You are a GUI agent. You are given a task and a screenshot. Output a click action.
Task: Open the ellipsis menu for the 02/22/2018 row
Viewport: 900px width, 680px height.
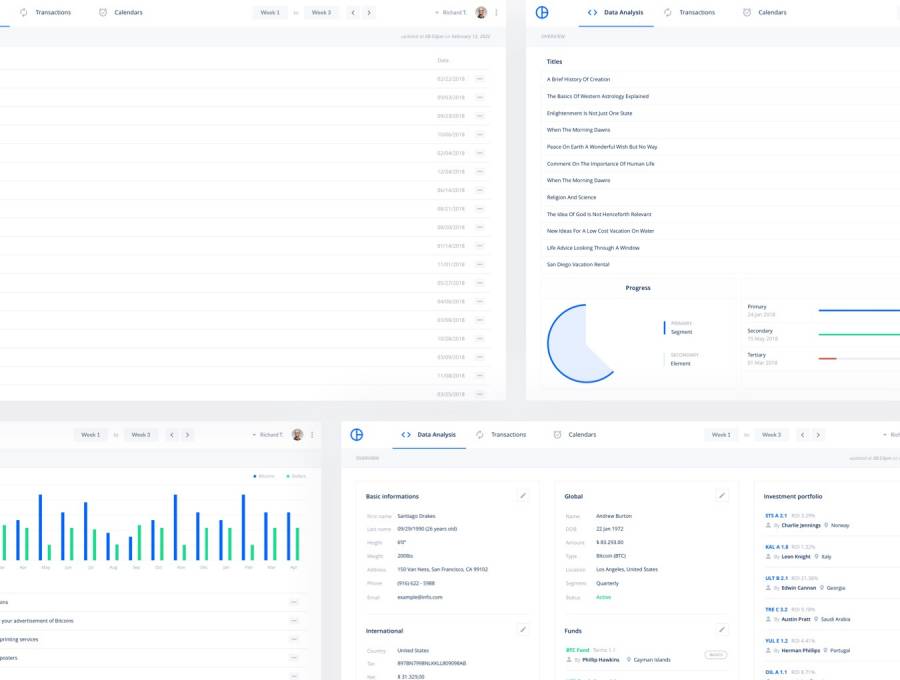pos(480,78)
